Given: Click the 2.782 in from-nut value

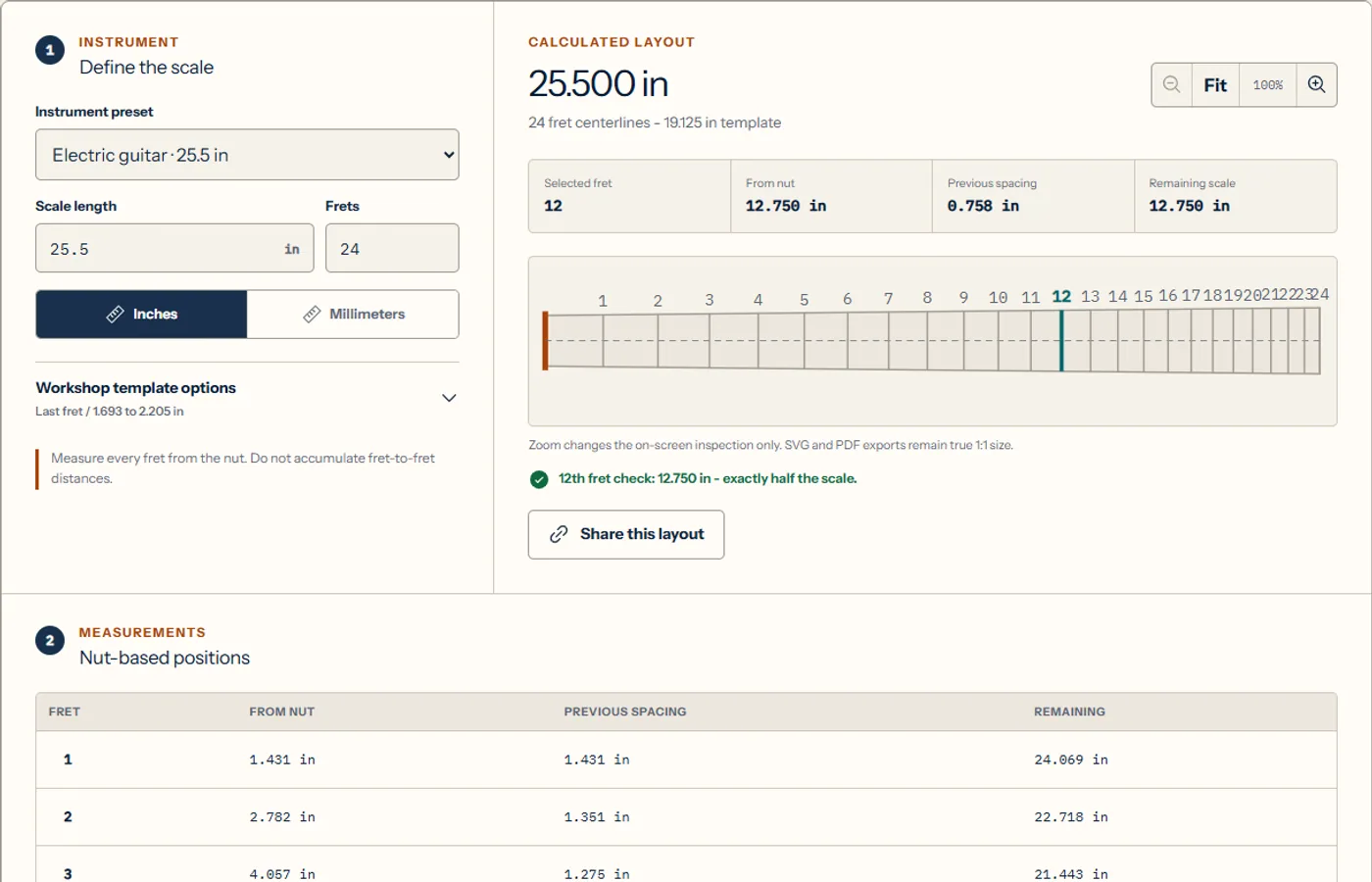Looking at the screenshot, I should click(282, 817).
